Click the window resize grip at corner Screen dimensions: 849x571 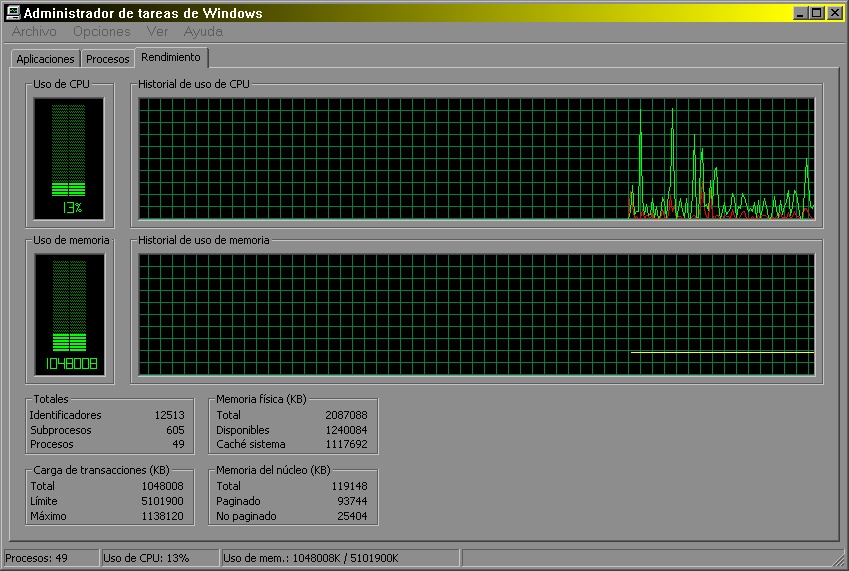pos(839,560)
